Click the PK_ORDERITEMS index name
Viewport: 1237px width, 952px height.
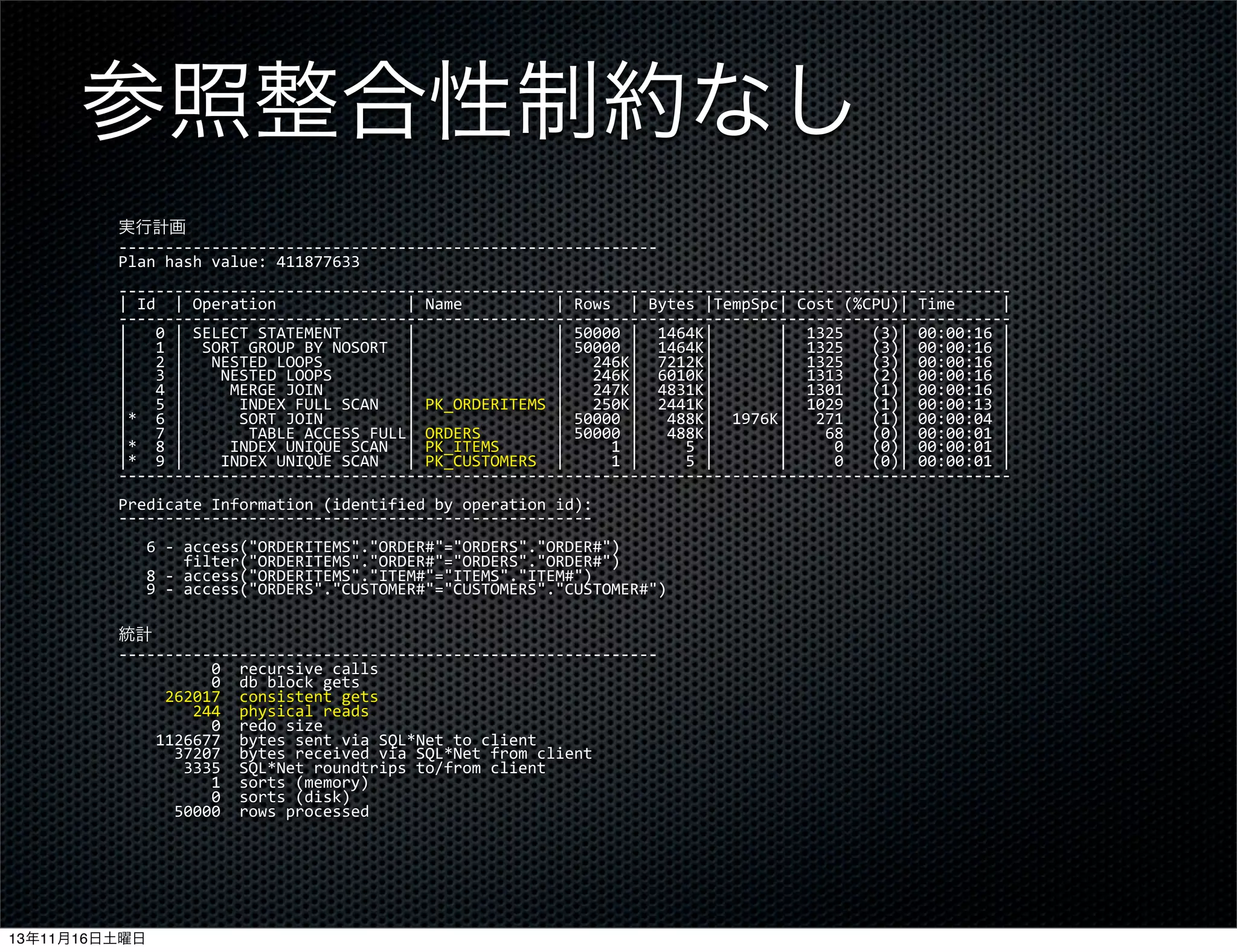tap(485, 404)
